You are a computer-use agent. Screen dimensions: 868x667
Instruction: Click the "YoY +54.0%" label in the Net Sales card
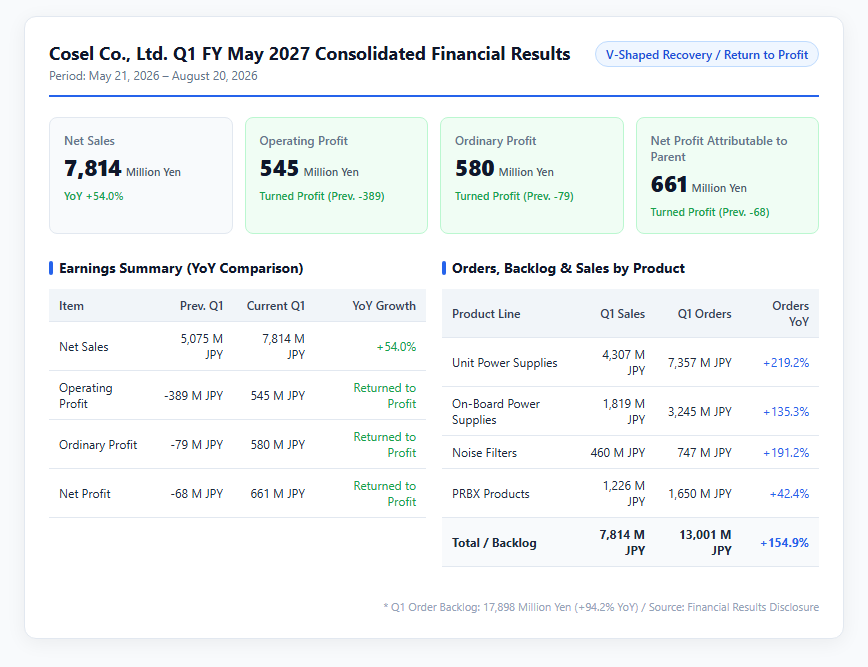coord(94,196)
